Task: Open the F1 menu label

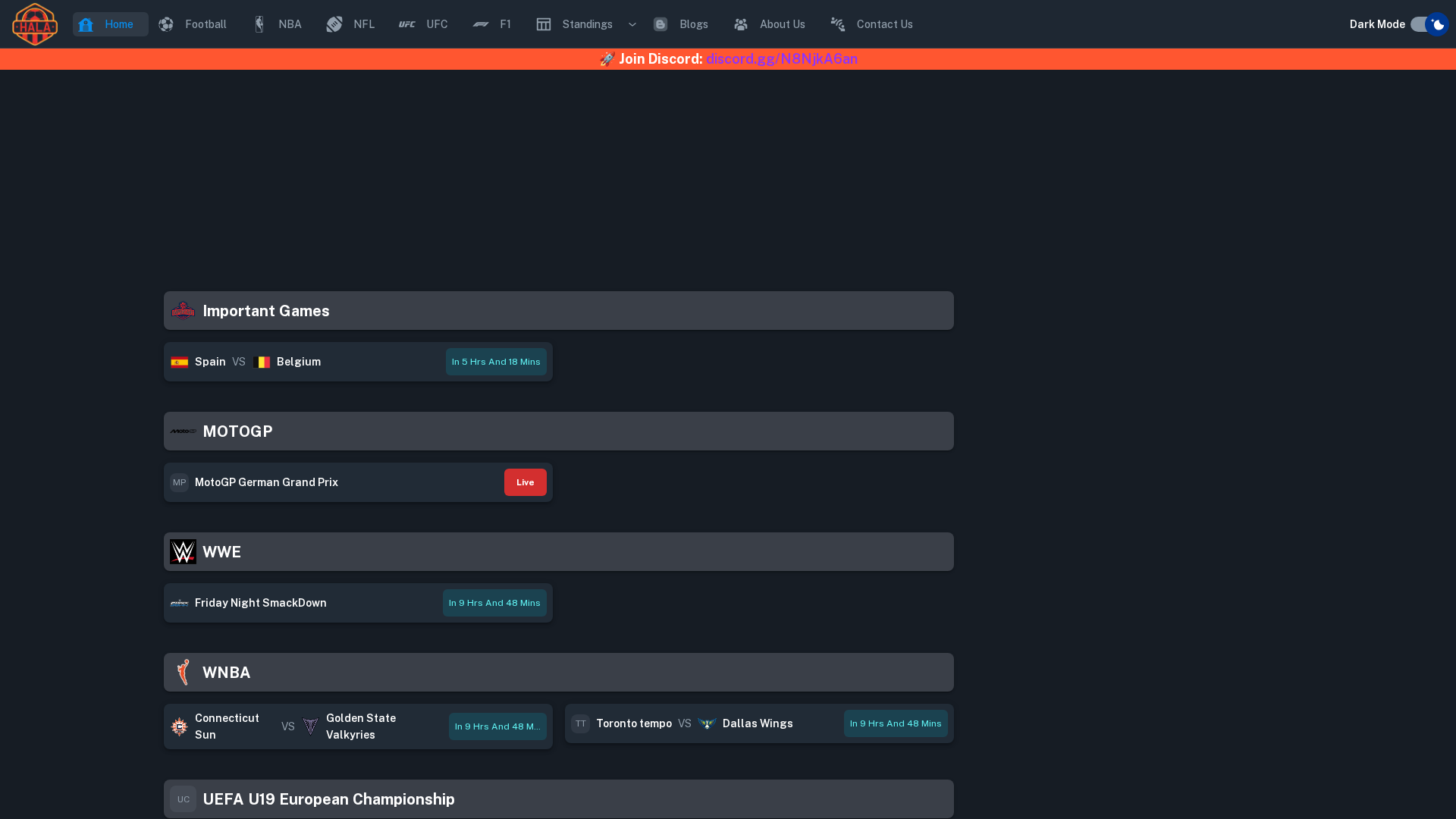Action: click(x=506, y=24)
